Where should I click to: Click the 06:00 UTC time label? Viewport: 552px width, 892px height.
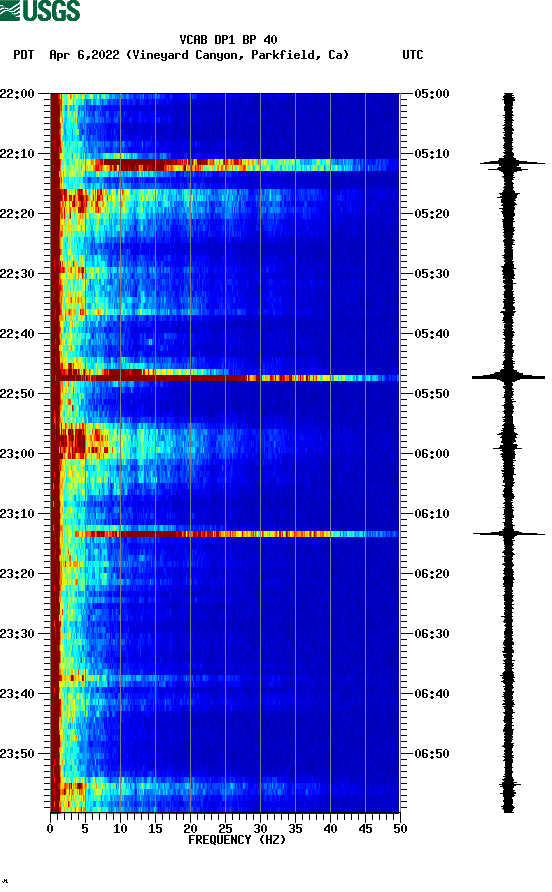point(432,454)
